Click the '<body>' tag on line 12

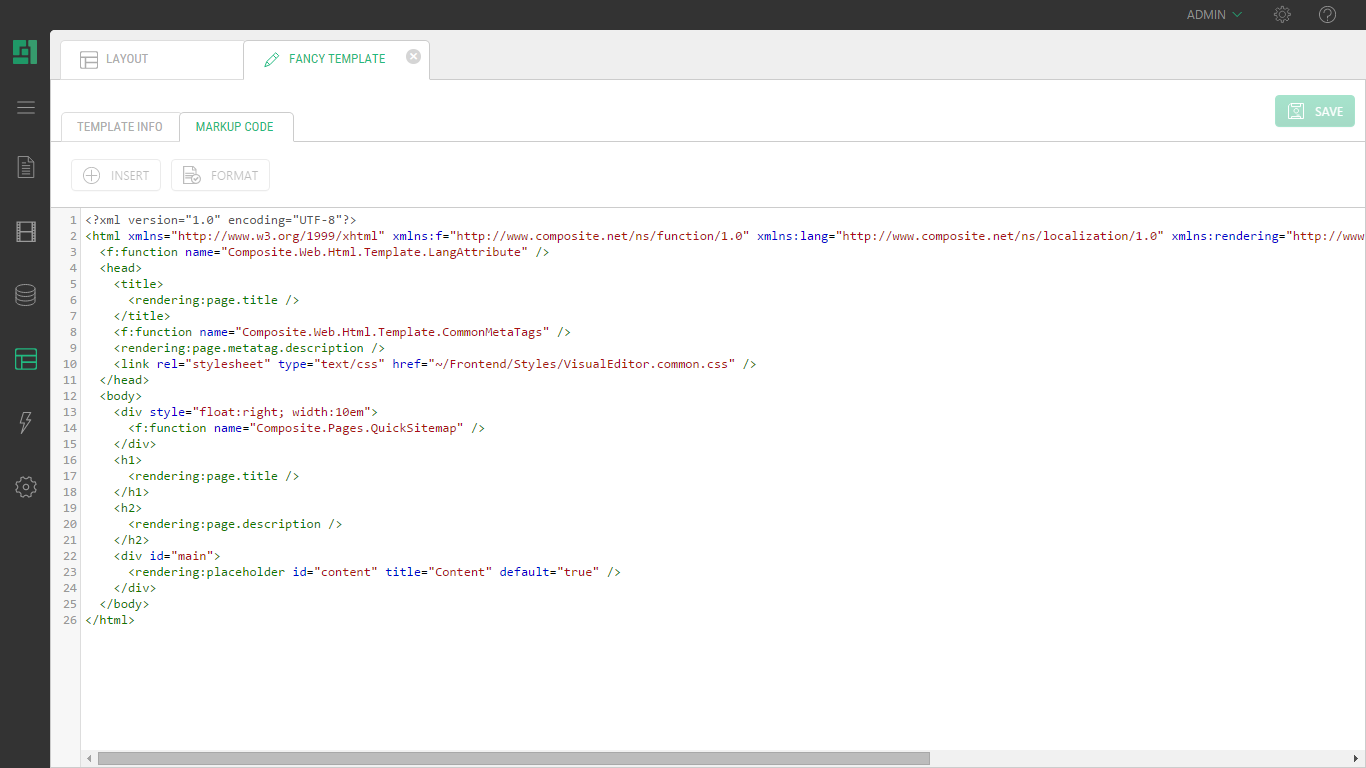click(x=121, y=396)
